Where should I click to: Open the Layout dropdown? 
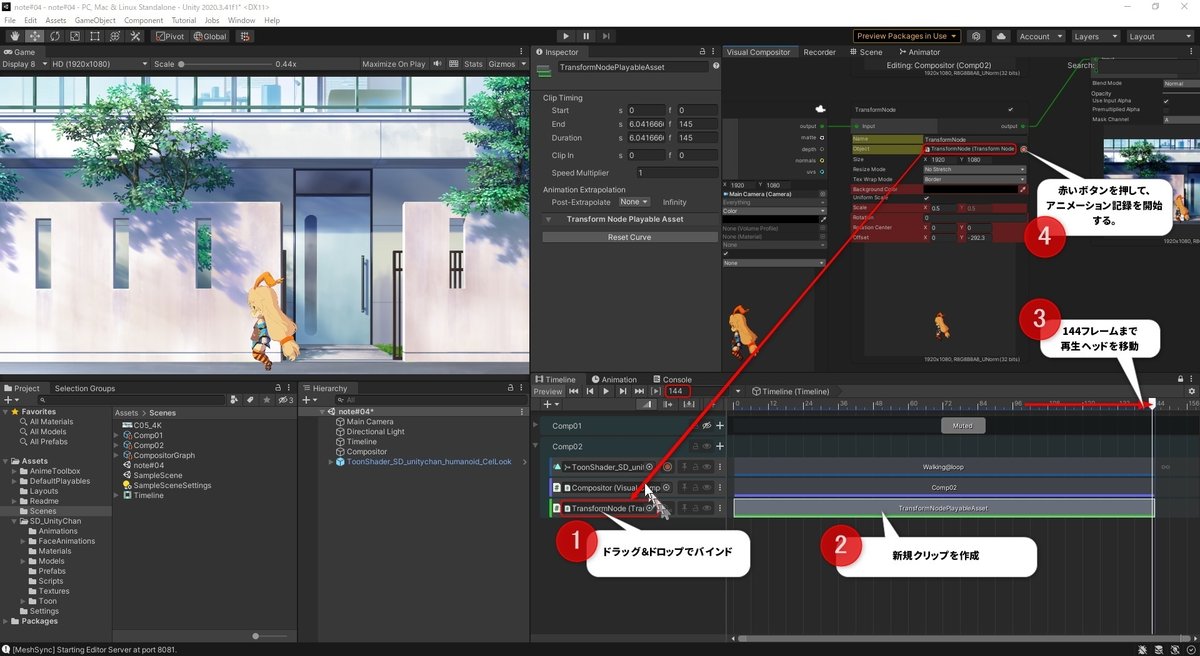(x=1158, y=36)
